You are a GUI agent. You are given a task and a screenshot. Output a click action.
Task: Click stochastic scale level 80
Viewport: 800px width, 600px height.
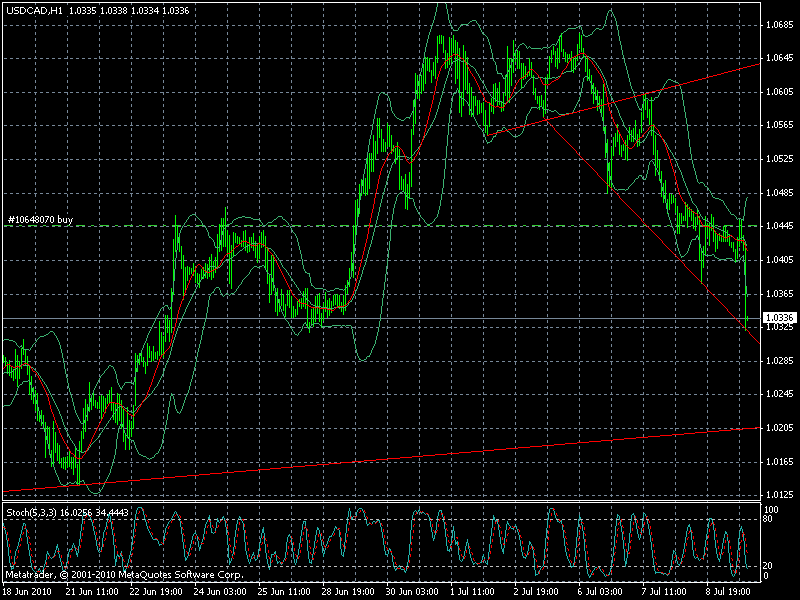pos(769,519)
